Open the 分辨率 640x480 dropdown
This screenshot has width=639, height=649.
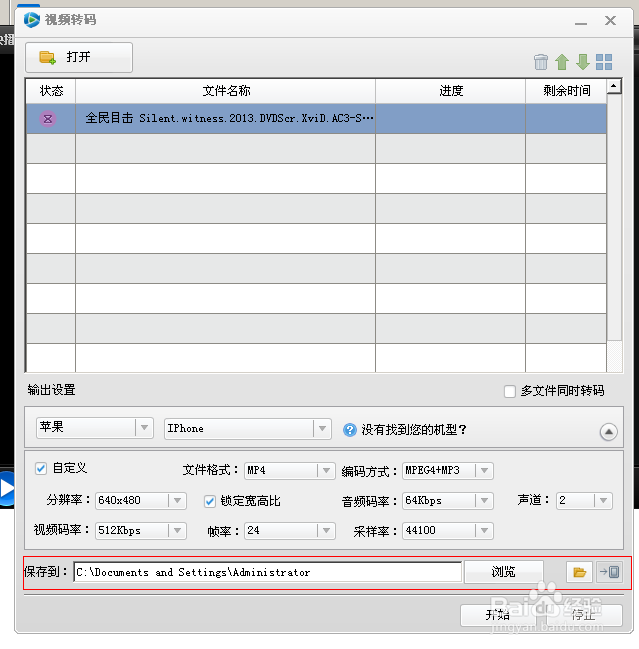141,501
